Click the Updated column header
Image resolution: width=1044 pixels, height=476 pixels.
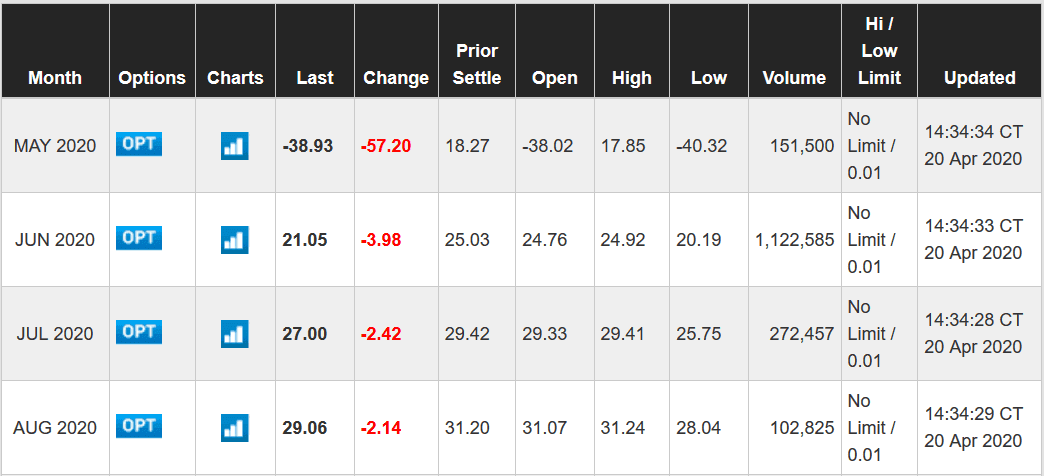(979, 78)
